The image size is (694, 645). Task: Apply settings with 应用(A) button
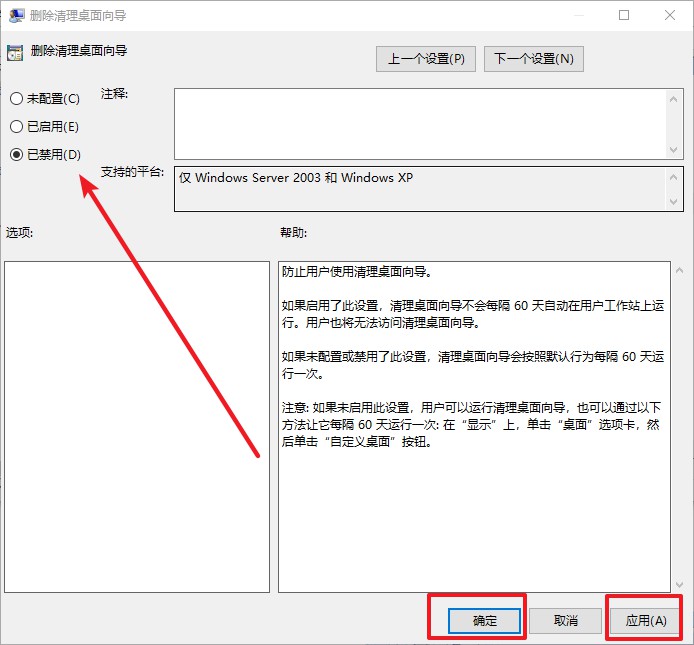pos(646,621)
